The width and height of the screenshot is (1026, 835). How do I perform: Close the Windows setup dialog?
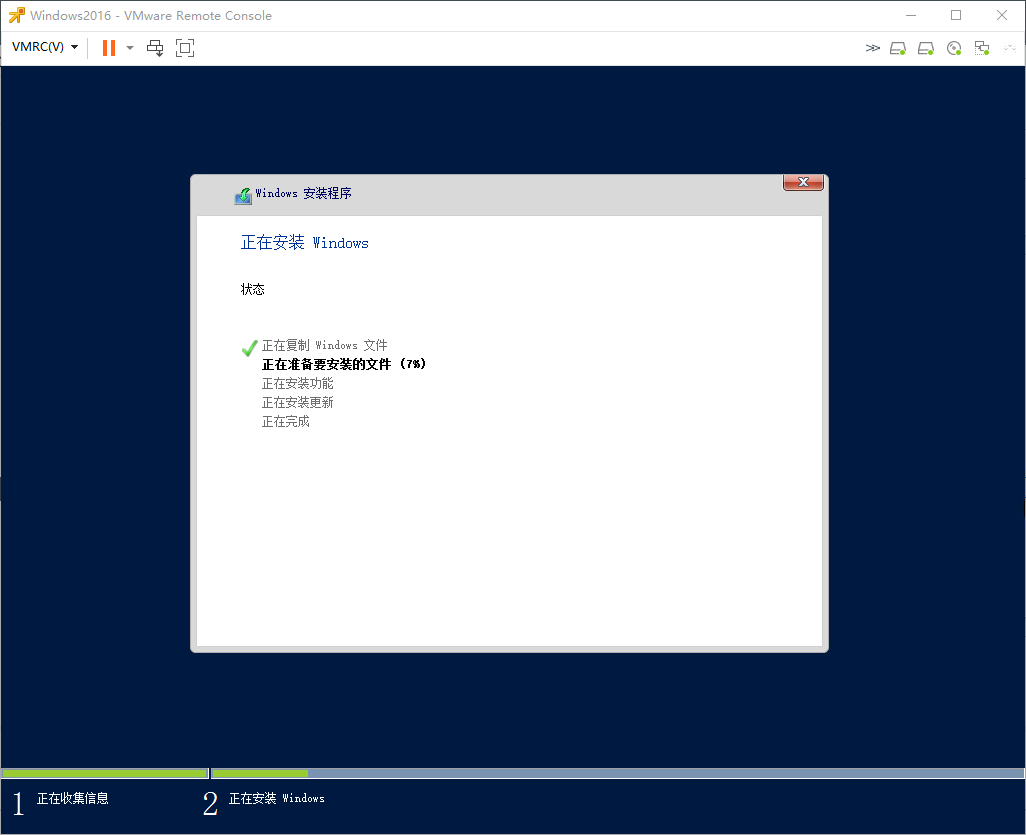point(803,182)
